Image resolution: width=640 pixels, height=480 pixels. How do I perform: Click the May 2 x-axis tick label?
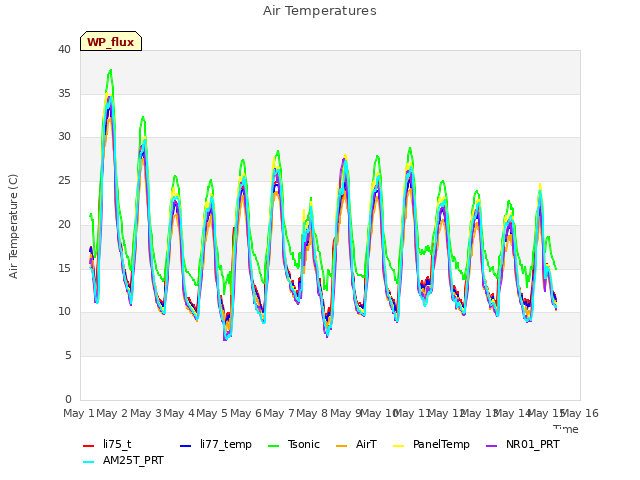[x=112, y=413]
